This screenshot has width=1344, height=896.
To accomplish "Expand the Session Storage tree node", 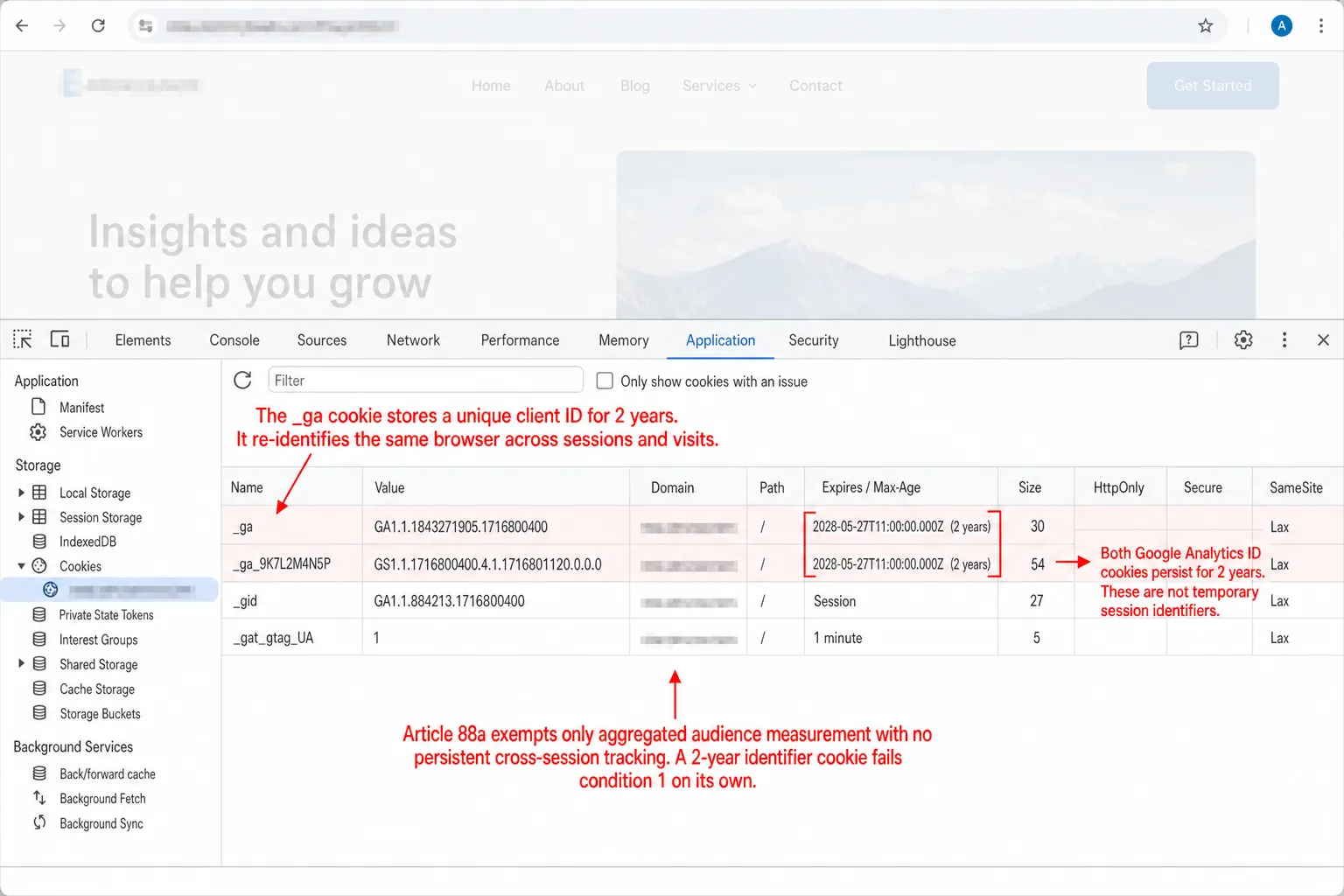I will point(21,517).
